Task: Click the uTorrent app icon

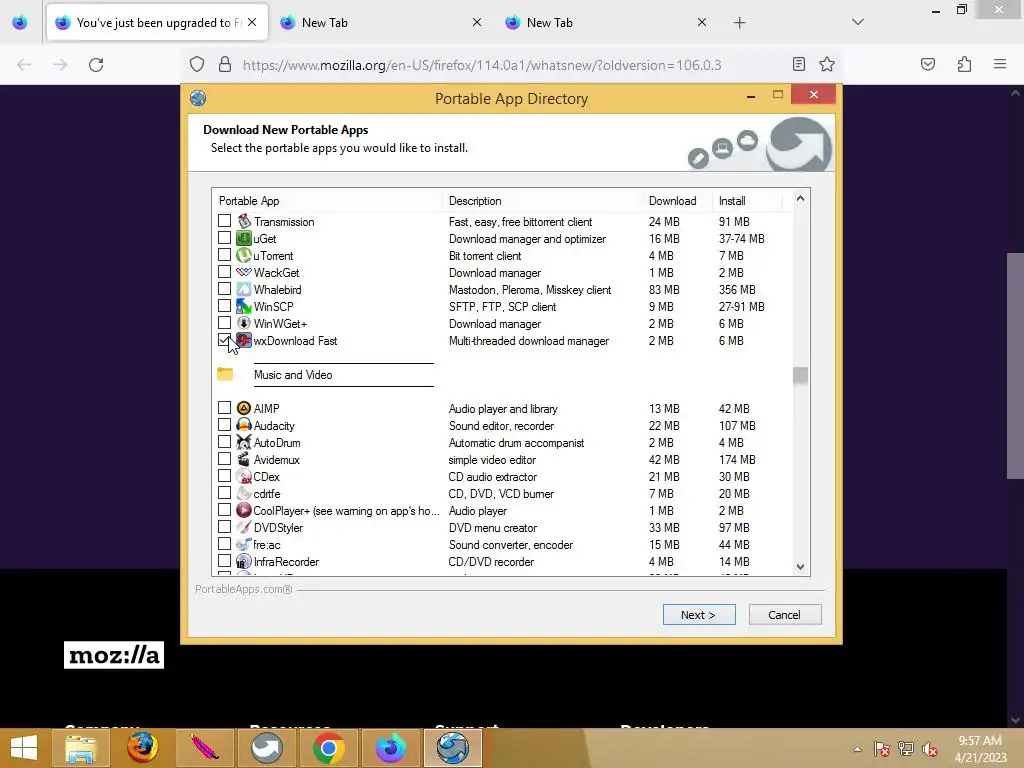Action: [x=244, y=255]
